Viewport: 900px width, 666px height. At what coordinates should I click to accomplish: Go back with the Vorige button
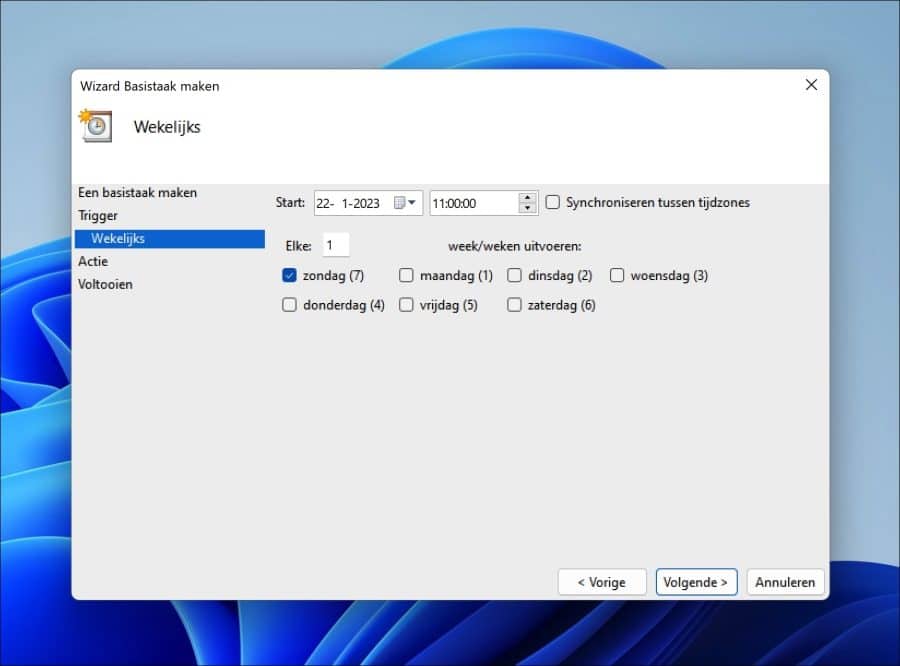602,582
